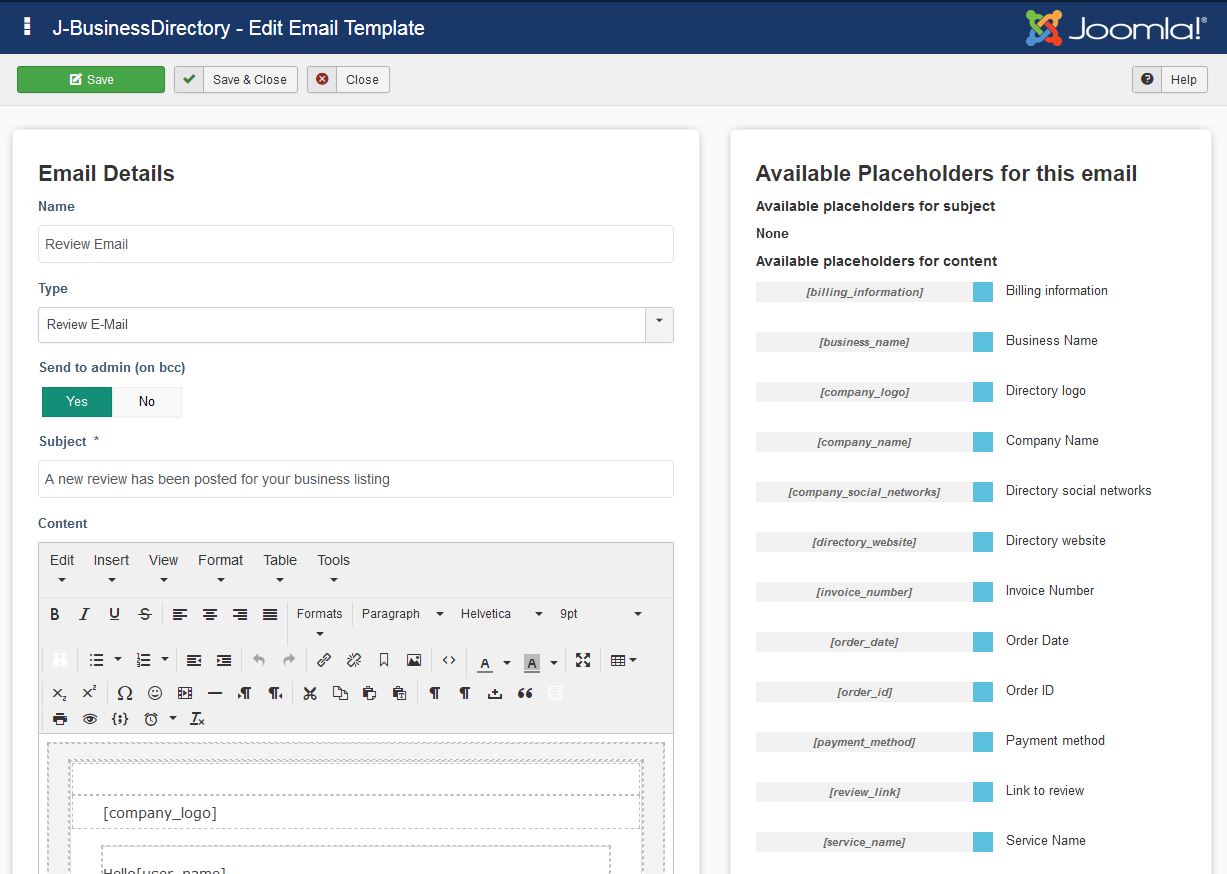Toggle the preview eye icon
1227x874 pixels.
90,719
